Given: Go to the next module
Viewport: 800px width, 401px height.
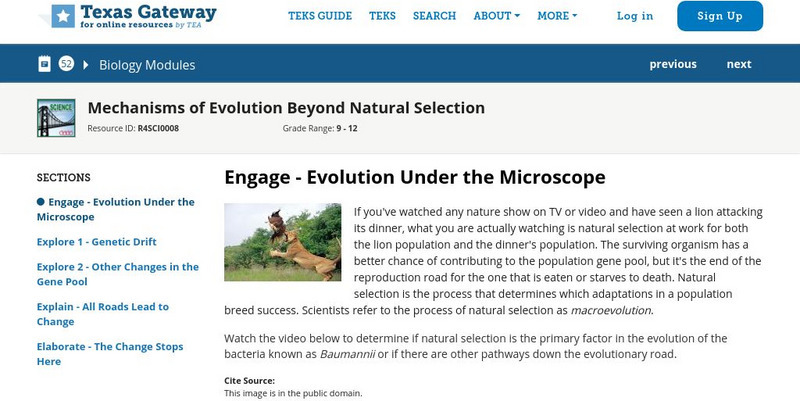Looking at the screenshot, I should coord(739,64).
